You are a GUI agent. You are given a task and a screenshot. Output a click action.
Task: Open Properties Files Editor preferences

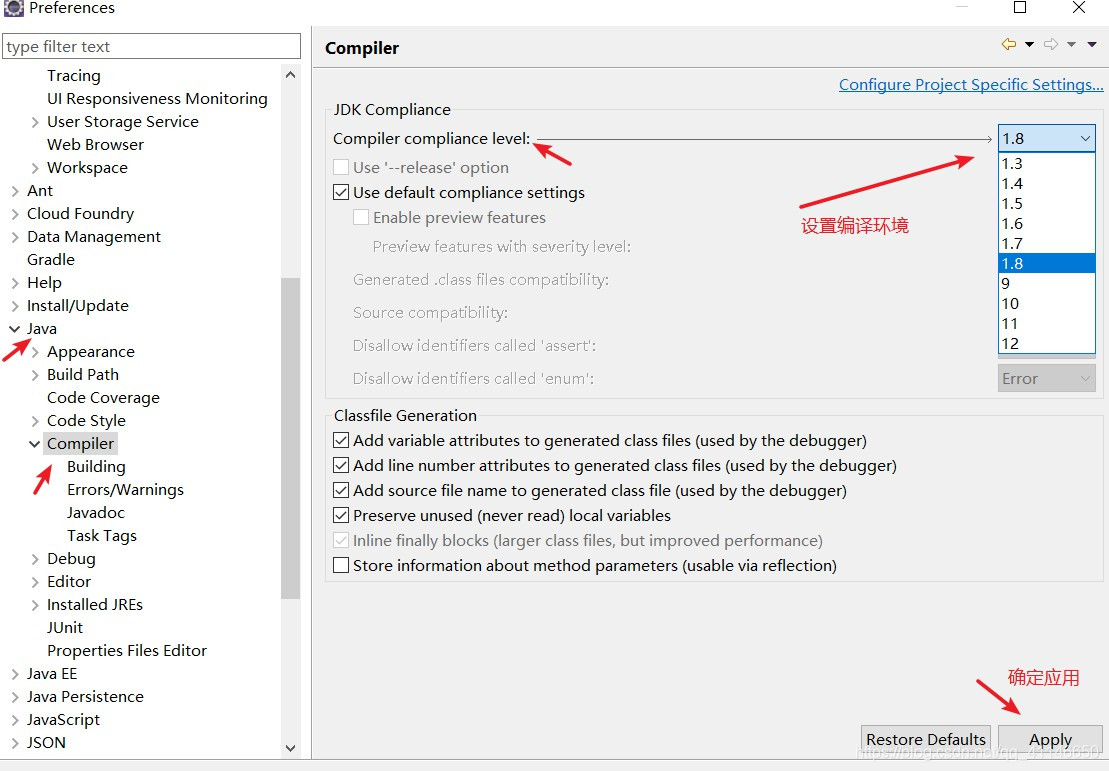[127, 651]
